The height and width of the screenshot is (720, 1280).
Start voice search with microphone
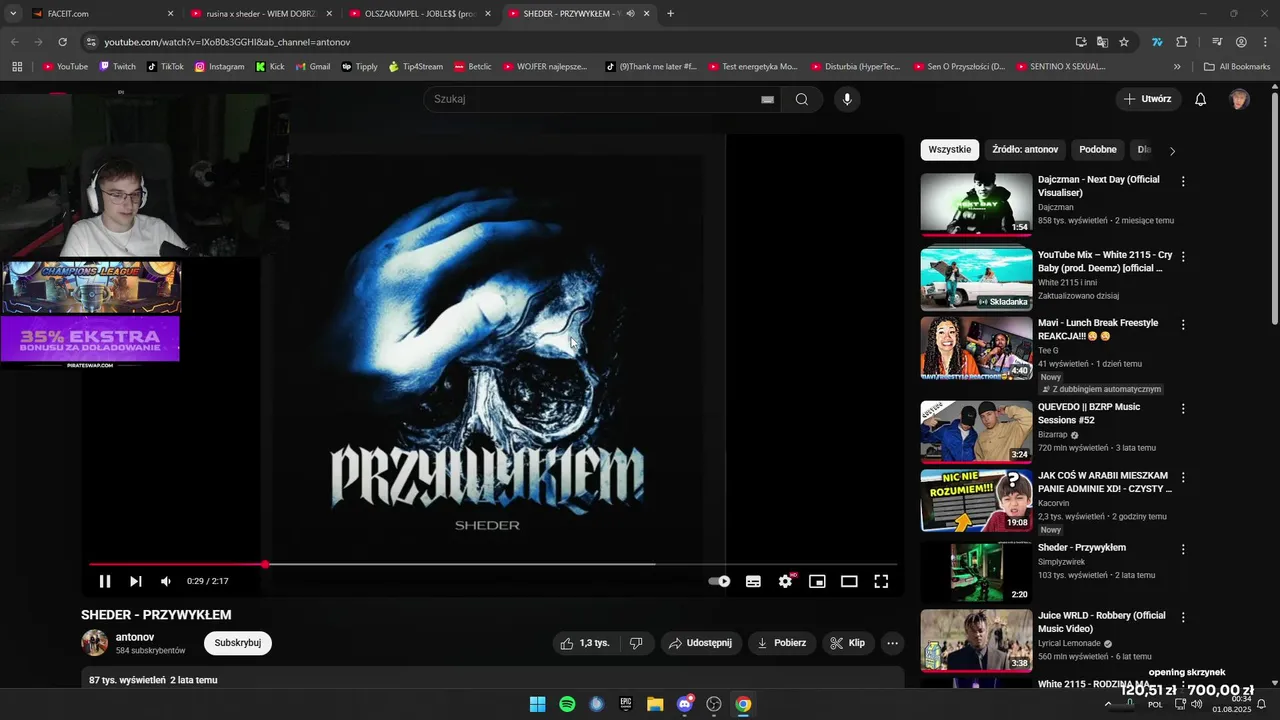coord(847,99)
